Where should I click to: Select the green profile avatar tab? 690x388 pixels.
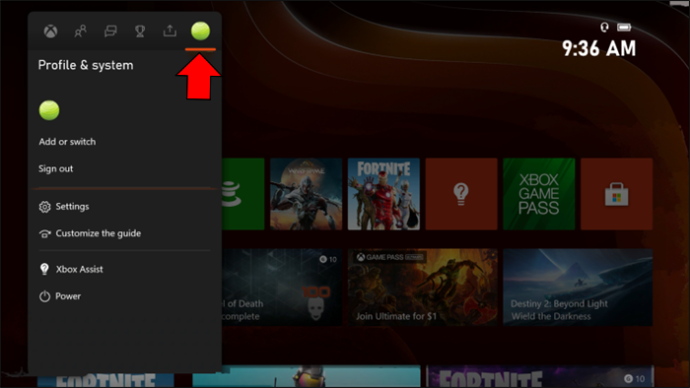point(200,31)
